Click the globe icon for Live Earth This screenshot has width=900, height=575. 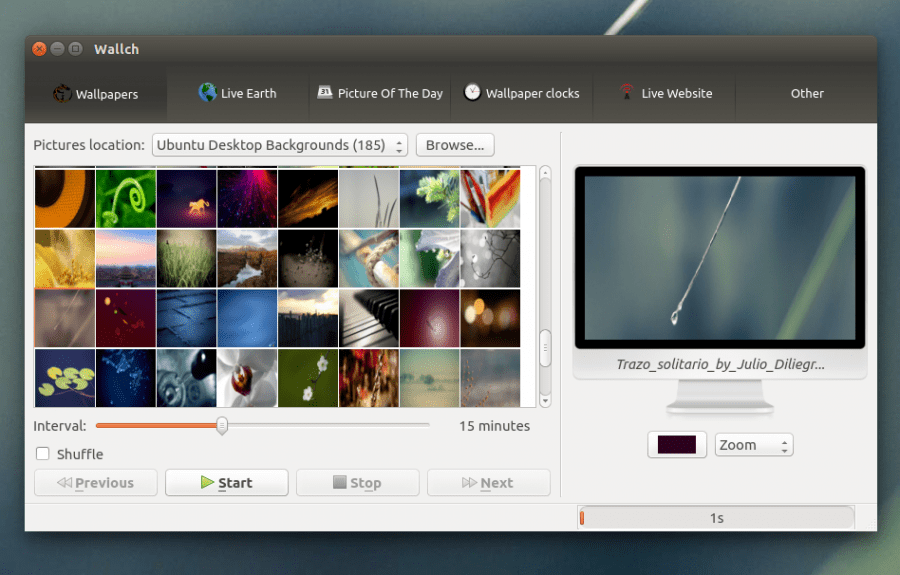coord(207,92)
